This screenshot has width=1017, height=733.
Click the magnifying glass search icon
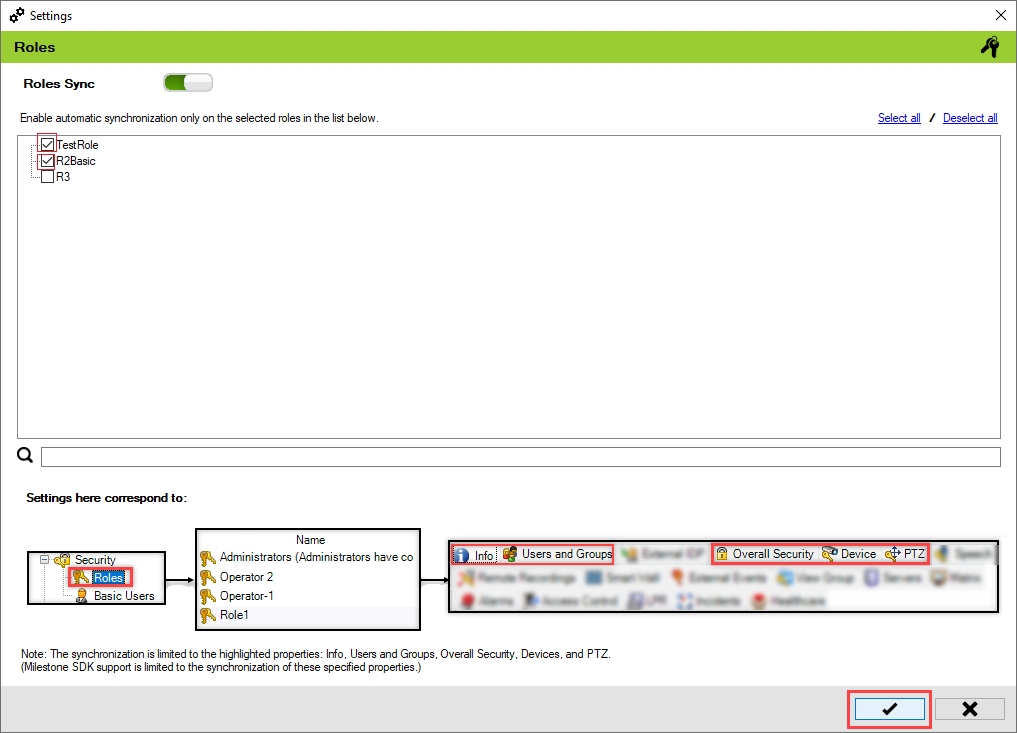point(26,457)
